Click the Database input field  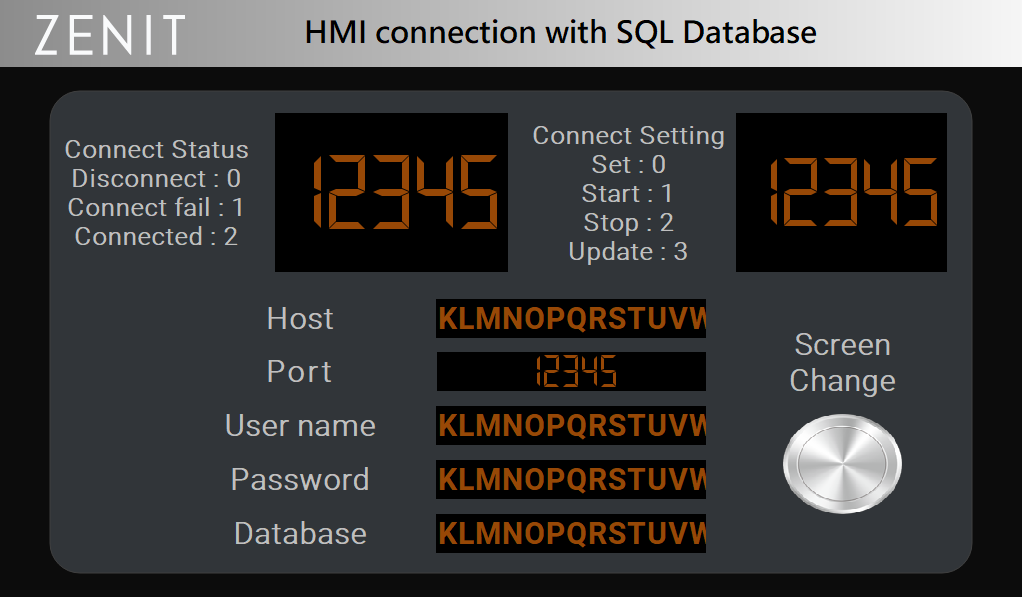pos(571,533)
